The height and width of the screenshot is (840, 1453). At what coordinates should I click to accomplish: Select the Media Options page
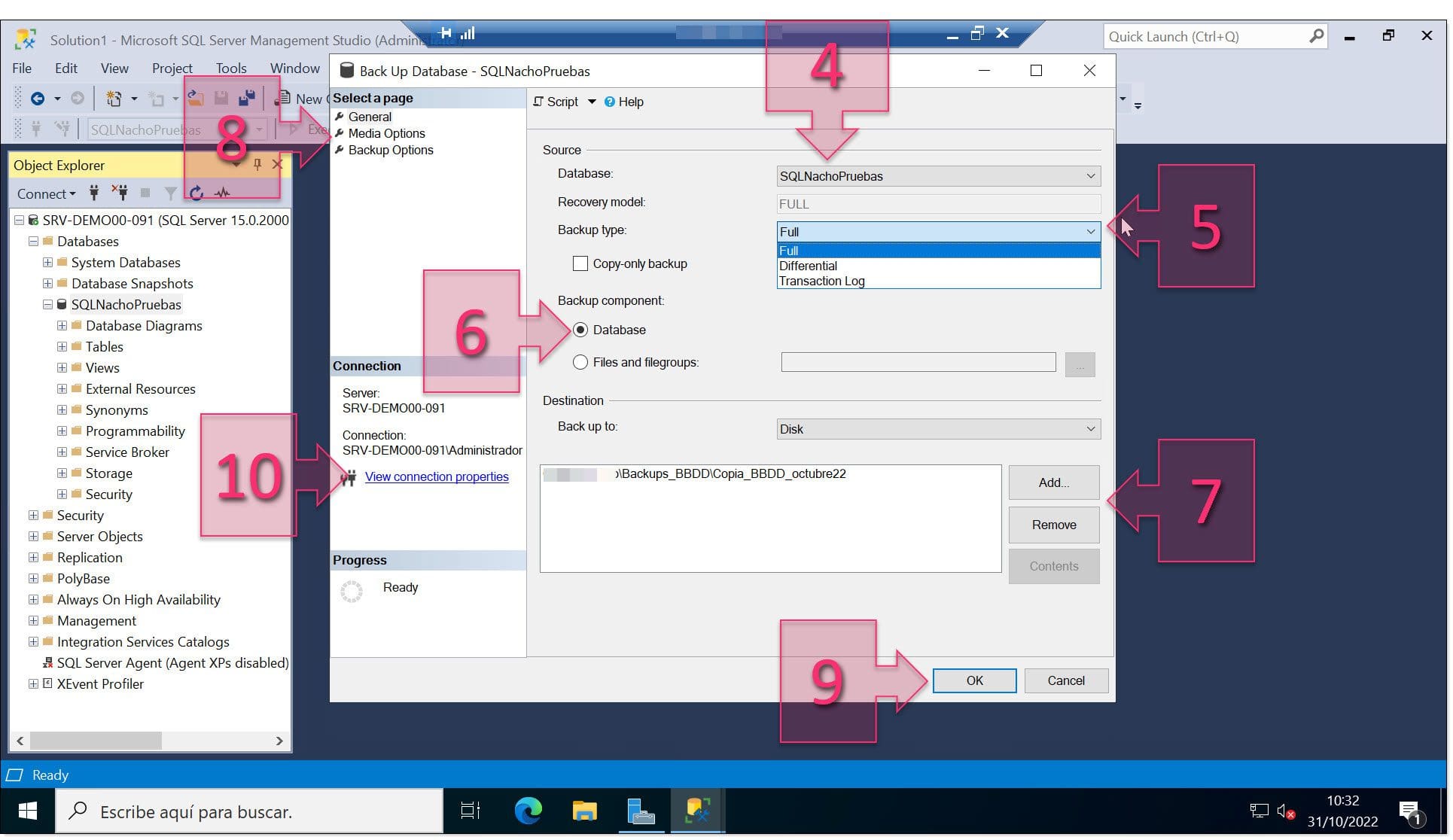tap(386, 133)
